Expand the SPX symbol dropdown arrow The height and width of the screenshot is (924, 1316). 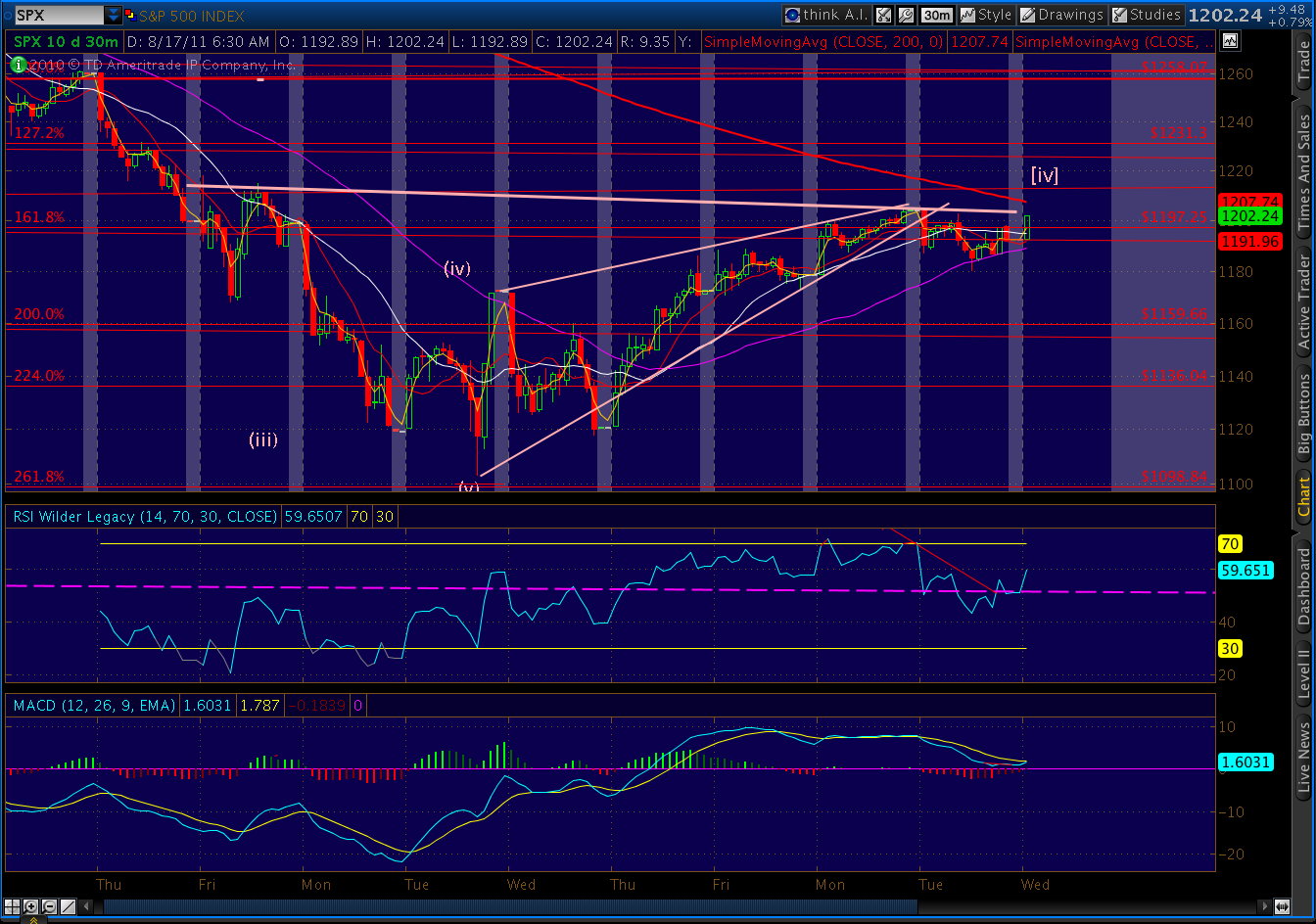[x=114, y=16]
